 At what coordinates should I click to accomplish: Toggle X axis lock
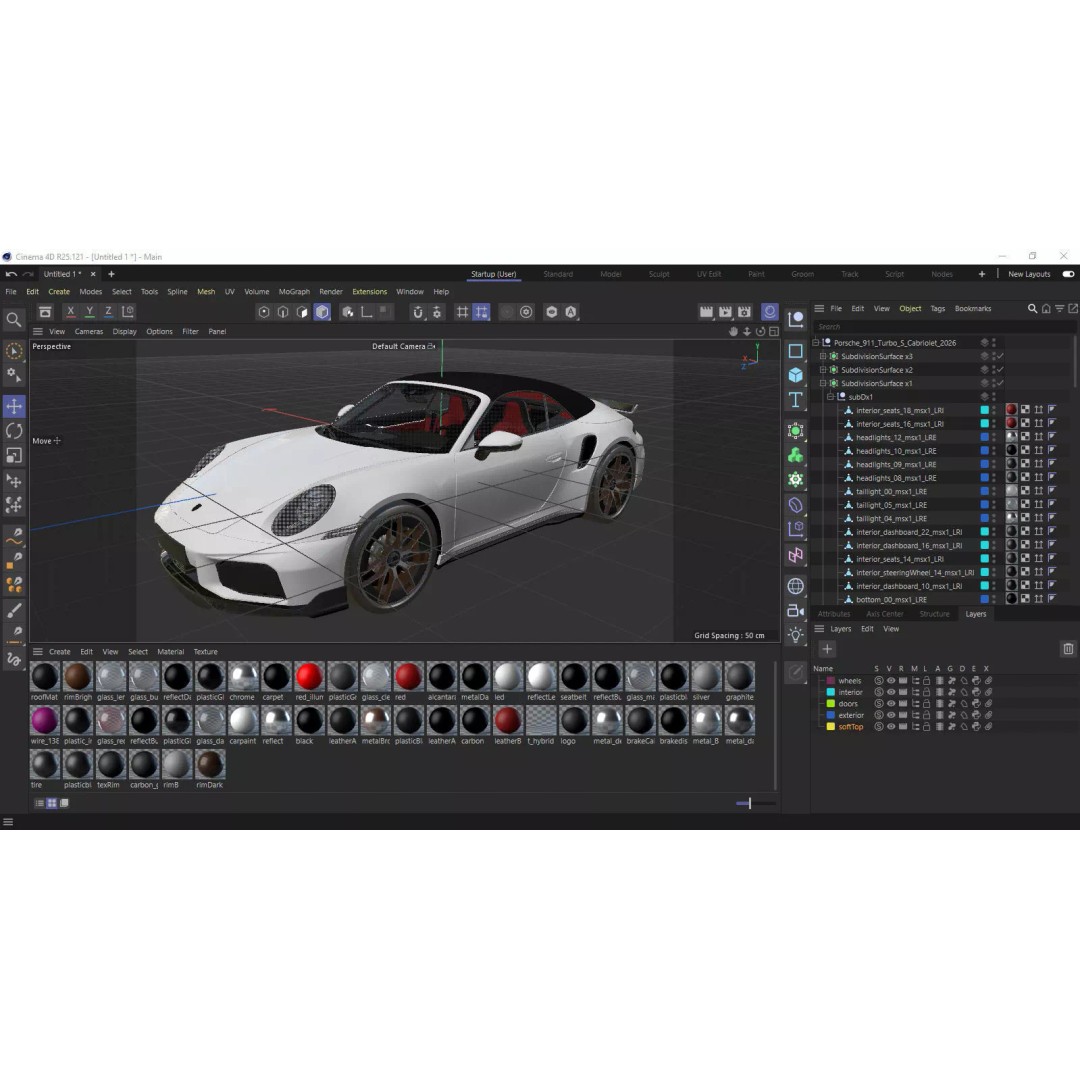(x=70, y=312)
